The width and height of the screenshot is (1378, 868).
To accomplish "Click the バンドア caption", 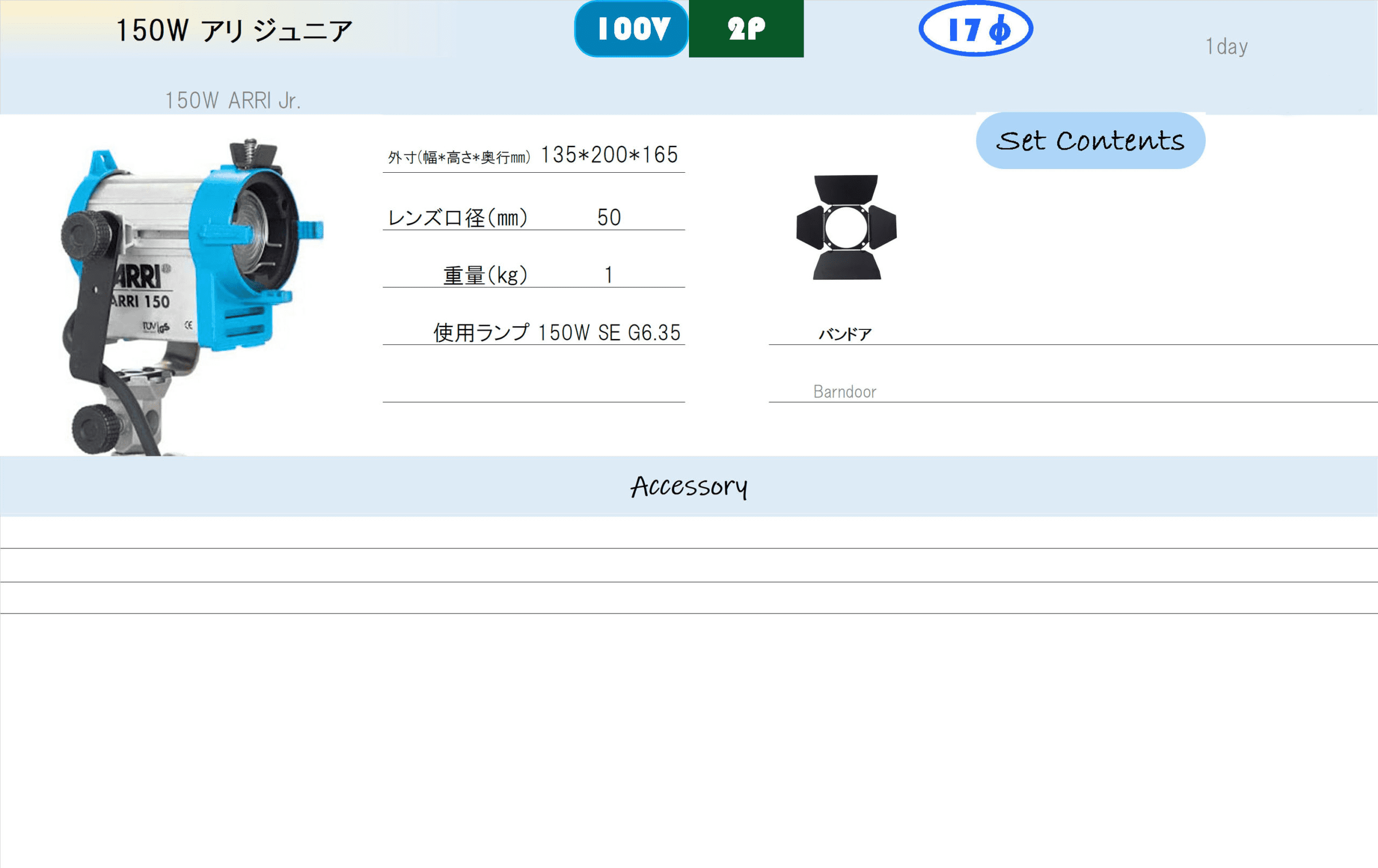I will 845,334.
